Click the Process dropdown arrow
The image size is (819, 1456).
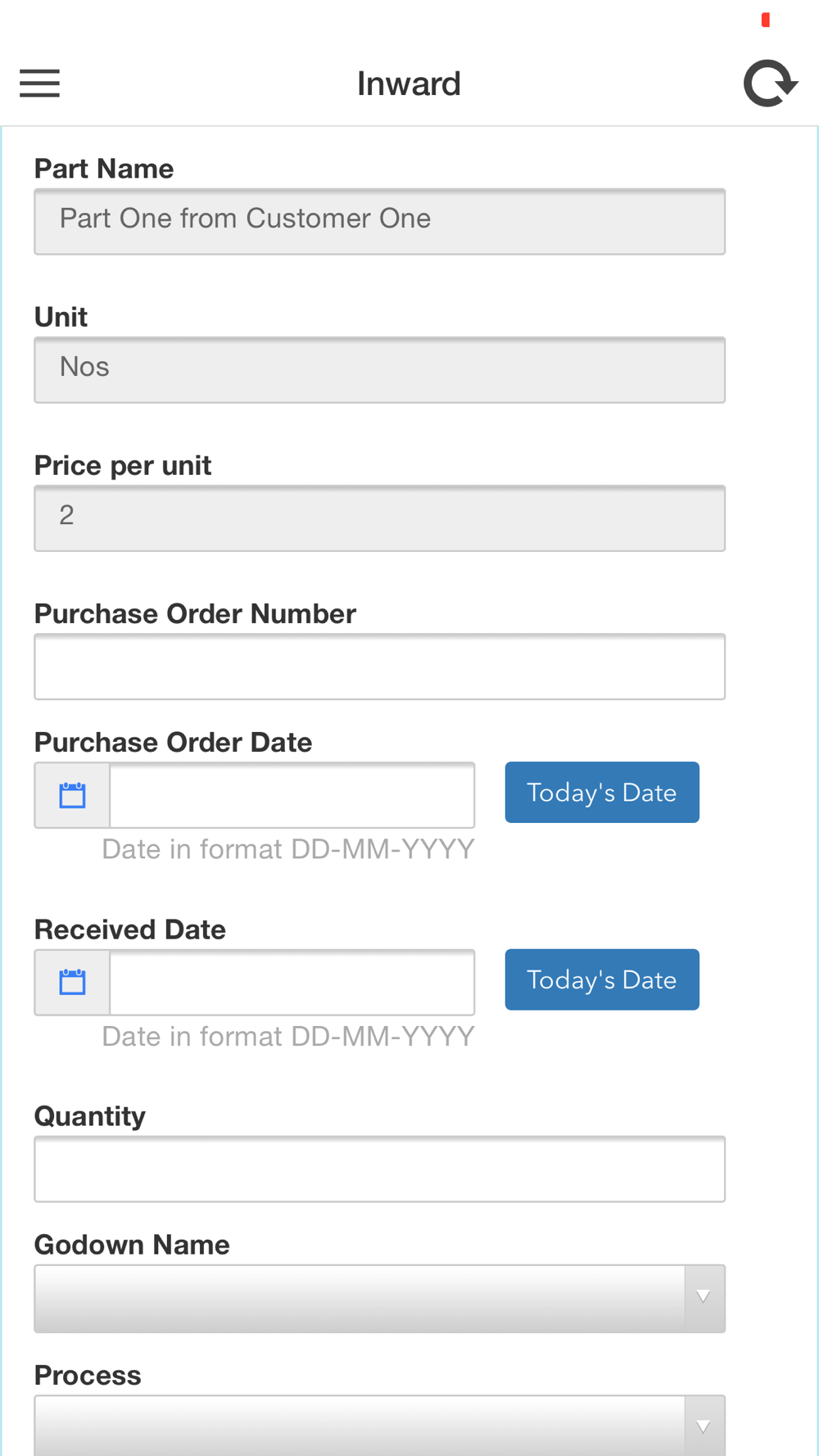click(704, 1427)
